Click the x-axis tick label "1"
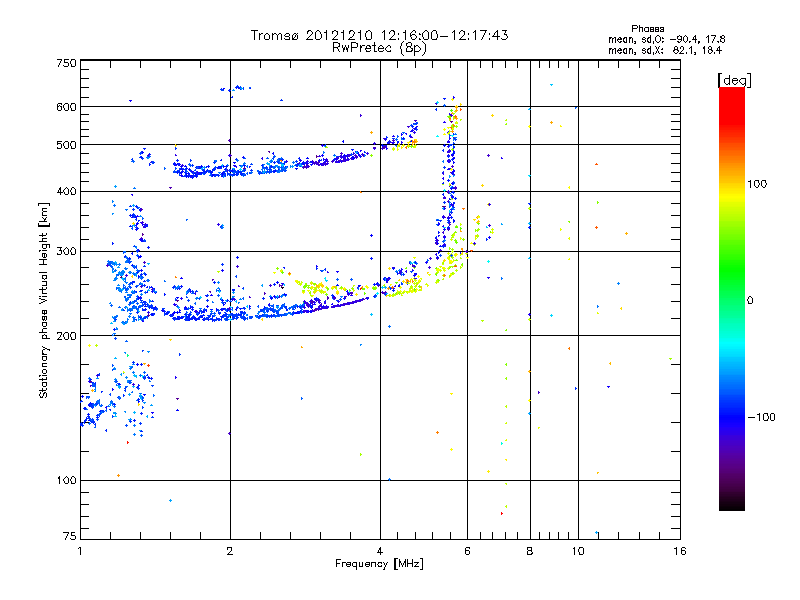Screen dimensions: 800x600 point(80,551)
